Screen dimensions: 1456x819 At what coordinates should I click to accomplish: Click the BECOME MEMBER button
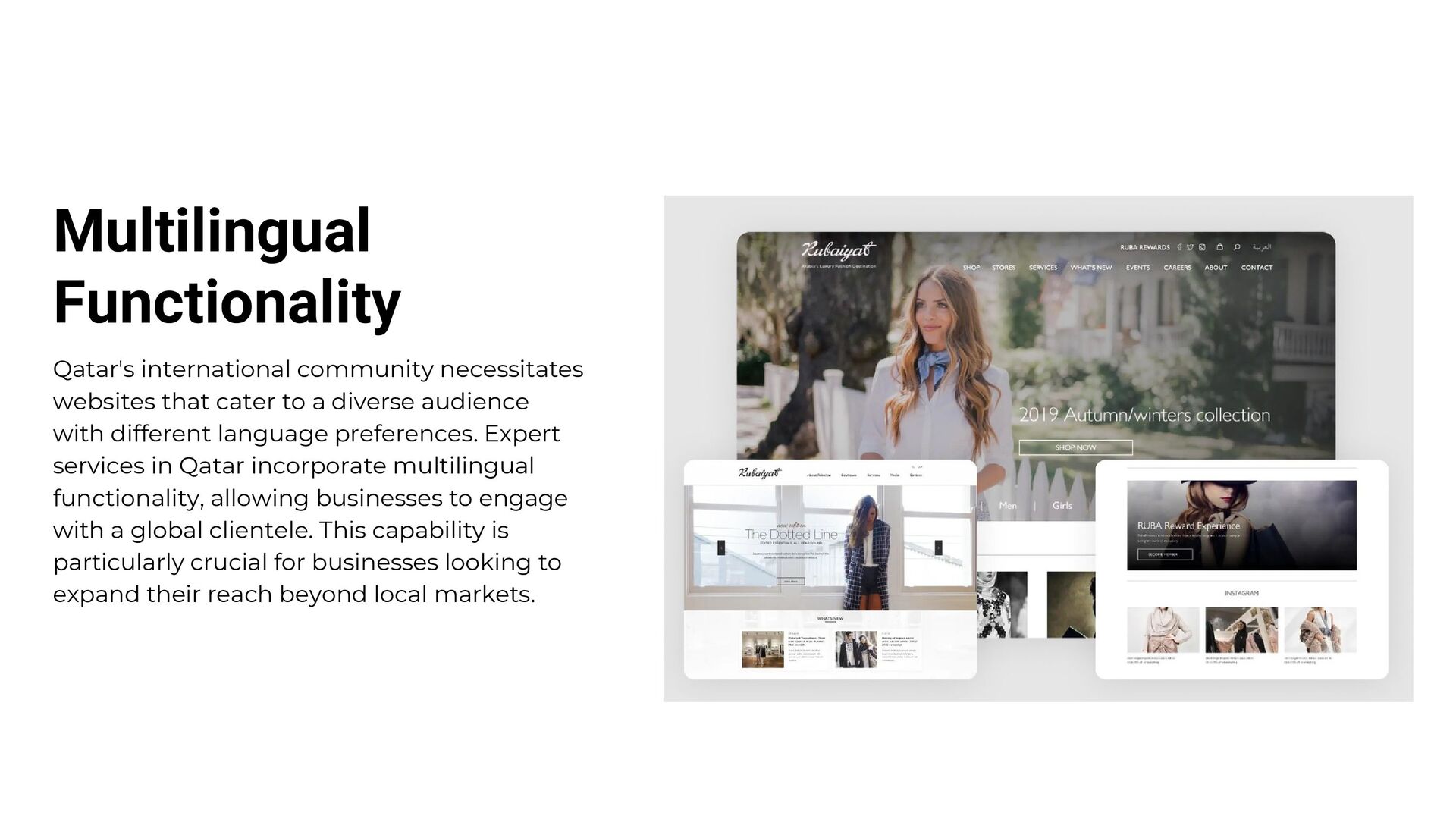point(1165,554)
